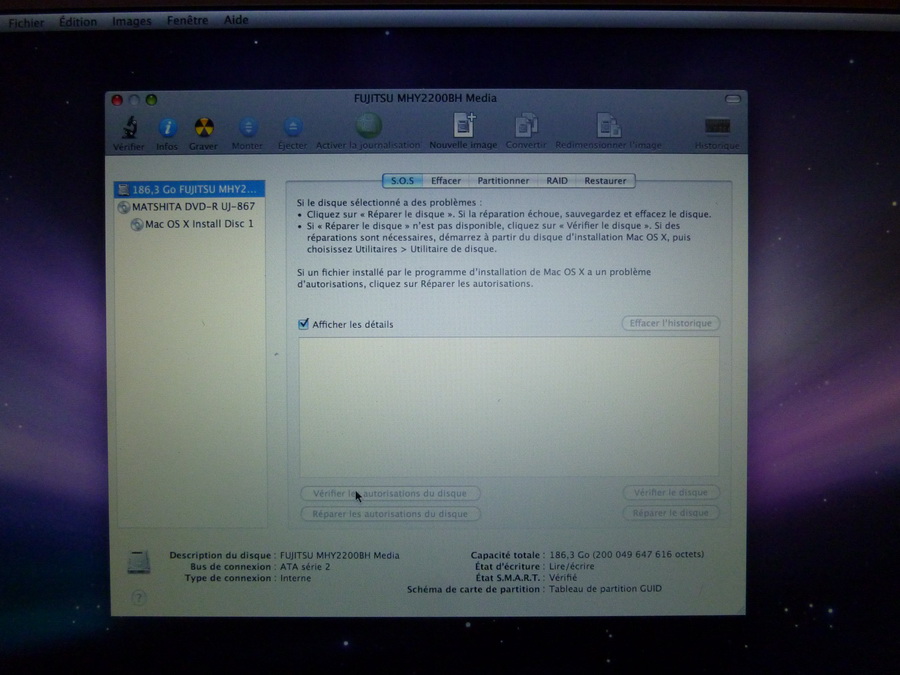Click Redimensionner l'image toolbar icon
Screen dimensions: 900x675
(x=608, y=125)
